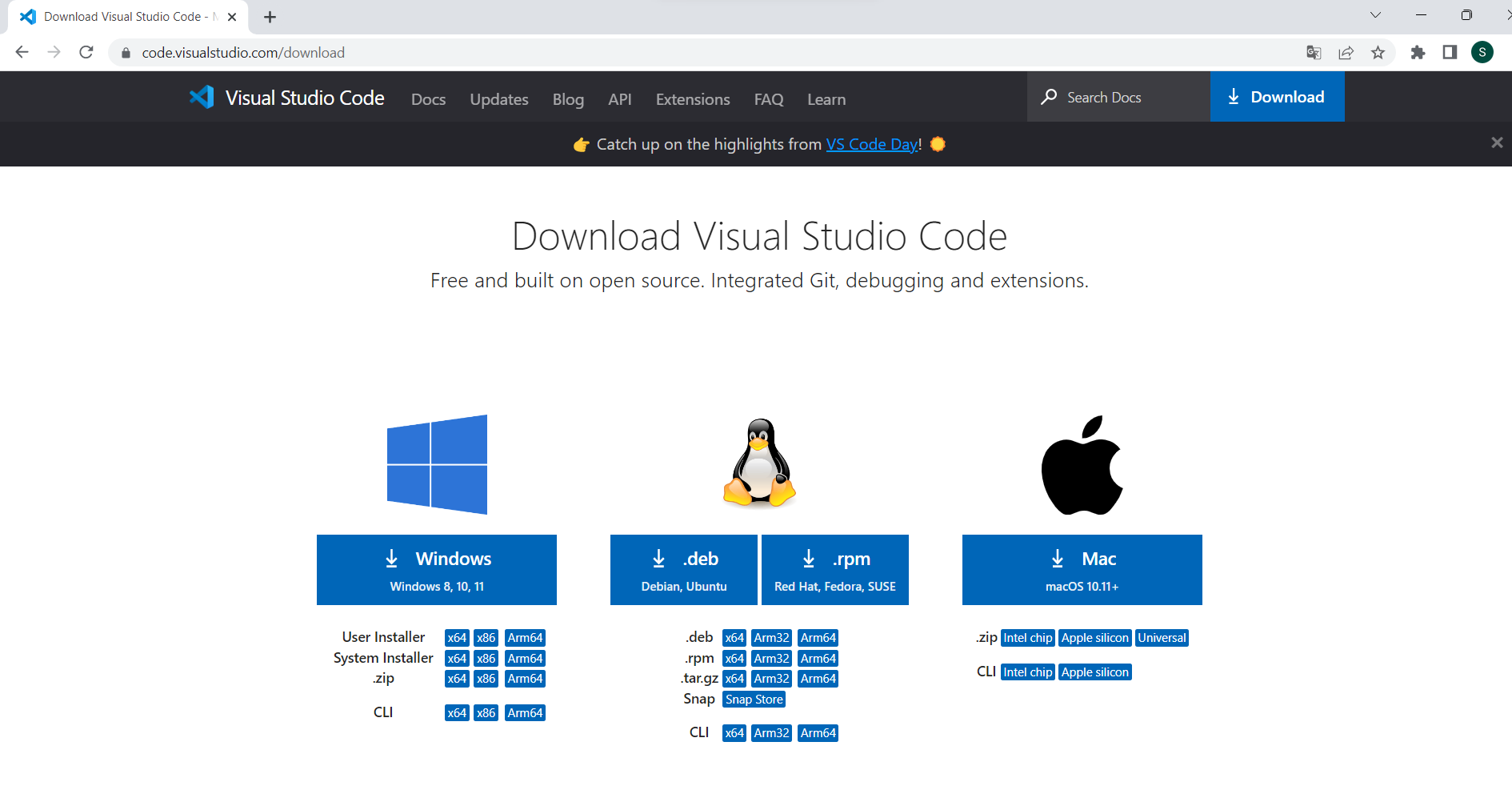Select User Installer x86
1512x802 pixels.
(486, 638)
